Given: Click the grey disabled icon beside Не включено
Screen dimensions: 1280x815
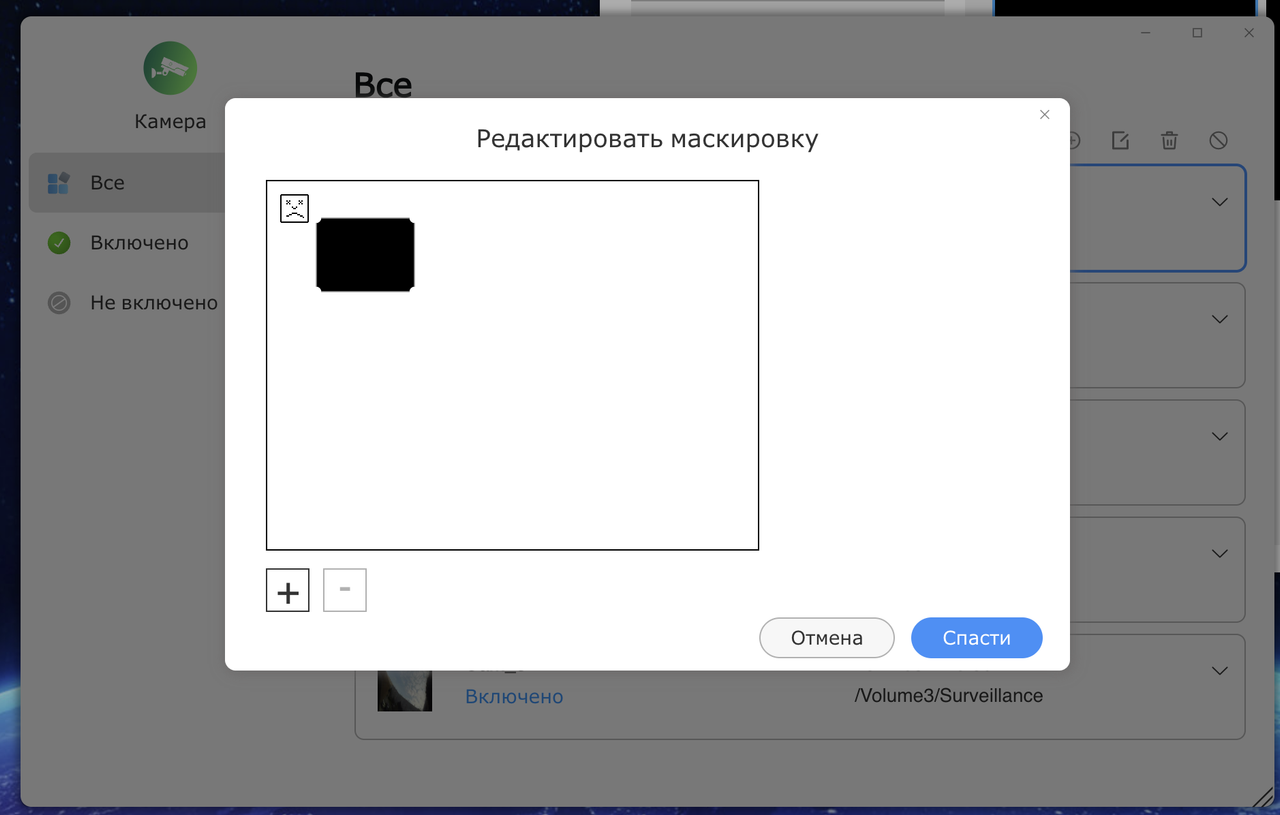Looking at the screenshot, I should point(59,302).
